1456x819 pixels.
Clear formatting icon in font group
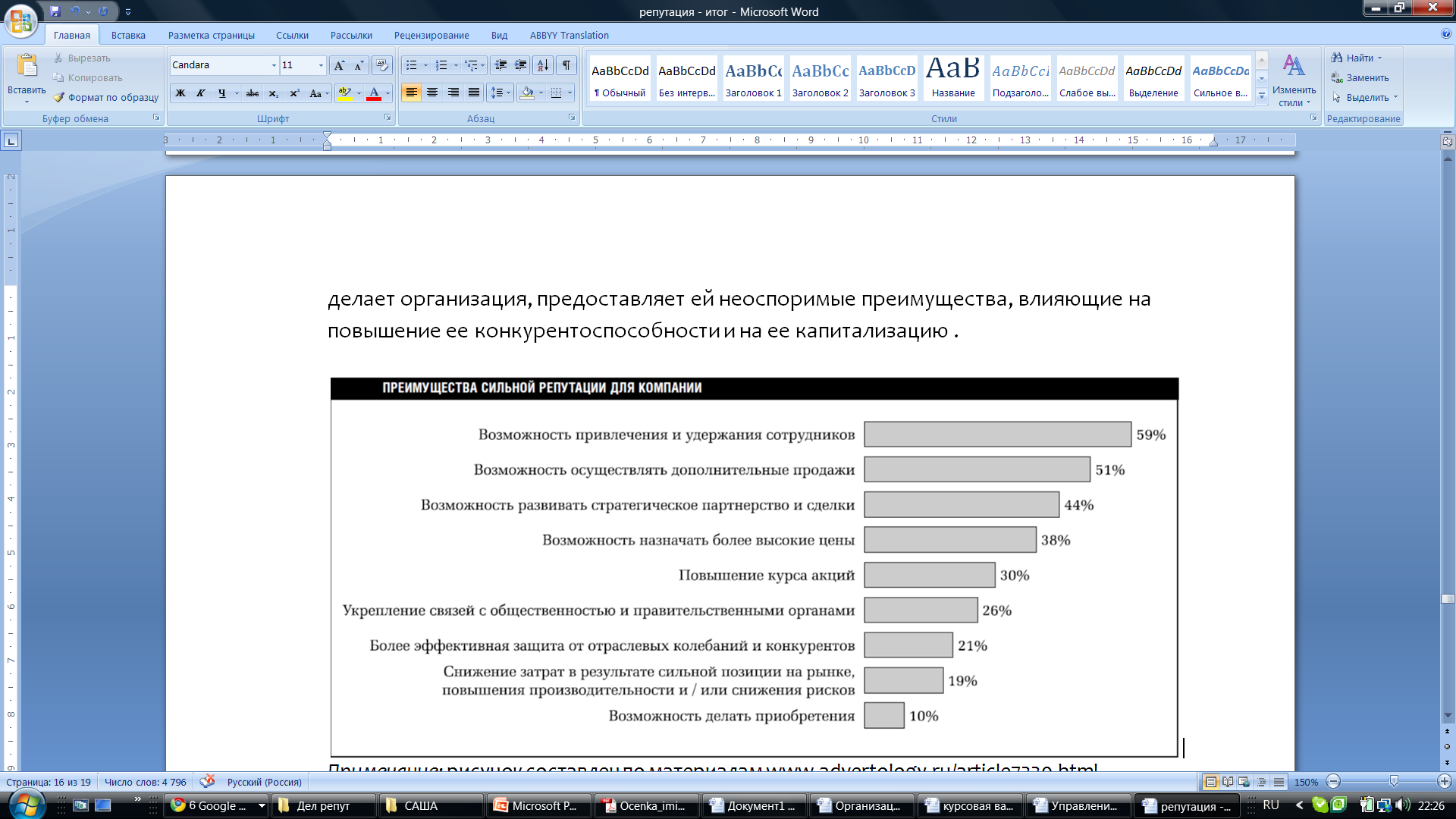click(382, 65)
